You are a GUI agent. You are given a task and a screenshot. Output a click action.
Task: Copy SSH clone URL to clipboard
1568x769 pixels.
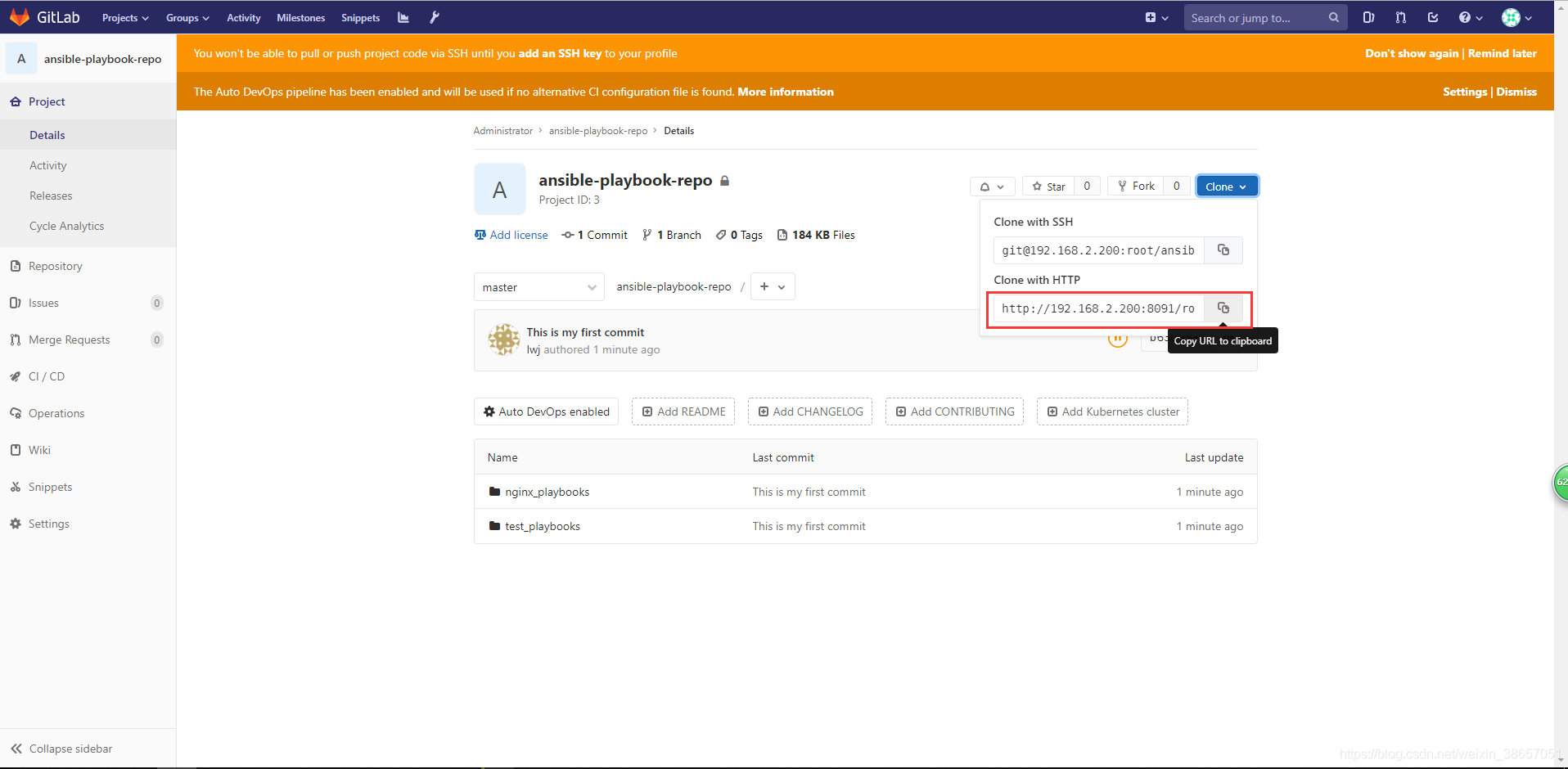[1223, 250]
